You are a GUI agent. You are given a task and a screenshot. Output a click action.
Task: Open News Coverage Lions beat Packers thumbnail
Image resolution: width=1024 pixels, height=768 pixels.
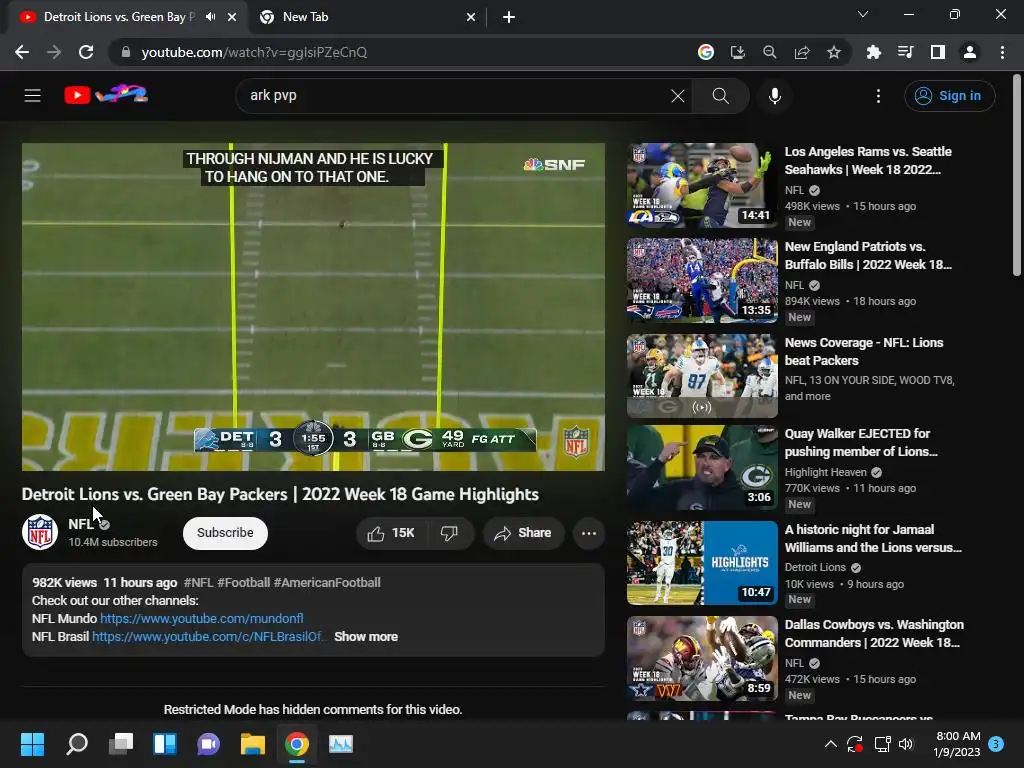(702, 376)
